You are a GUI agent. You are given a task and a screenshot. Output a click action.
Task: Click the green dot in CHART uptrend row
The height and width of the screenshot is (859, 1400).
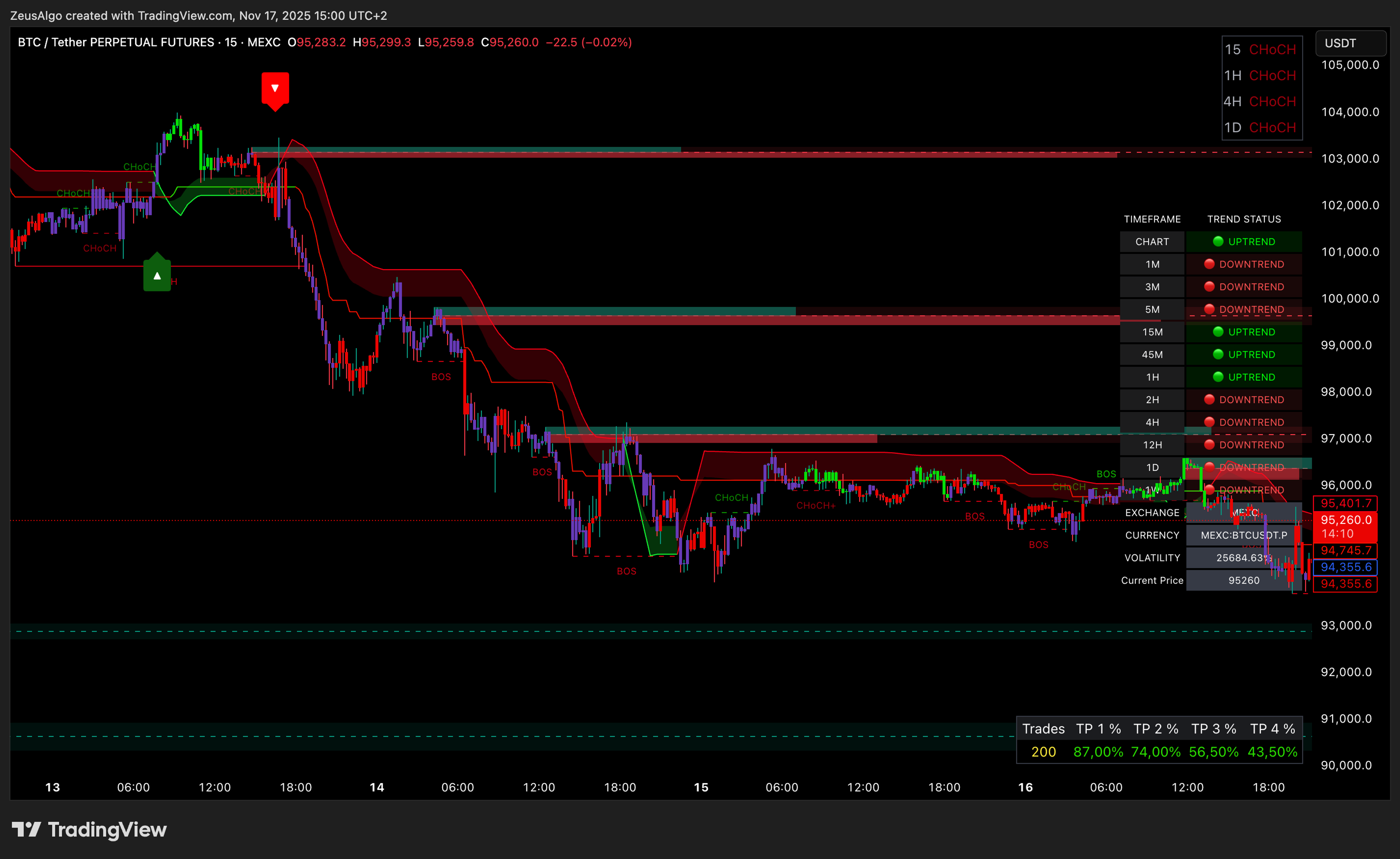pyautogui.click(x=1217, y=241)
